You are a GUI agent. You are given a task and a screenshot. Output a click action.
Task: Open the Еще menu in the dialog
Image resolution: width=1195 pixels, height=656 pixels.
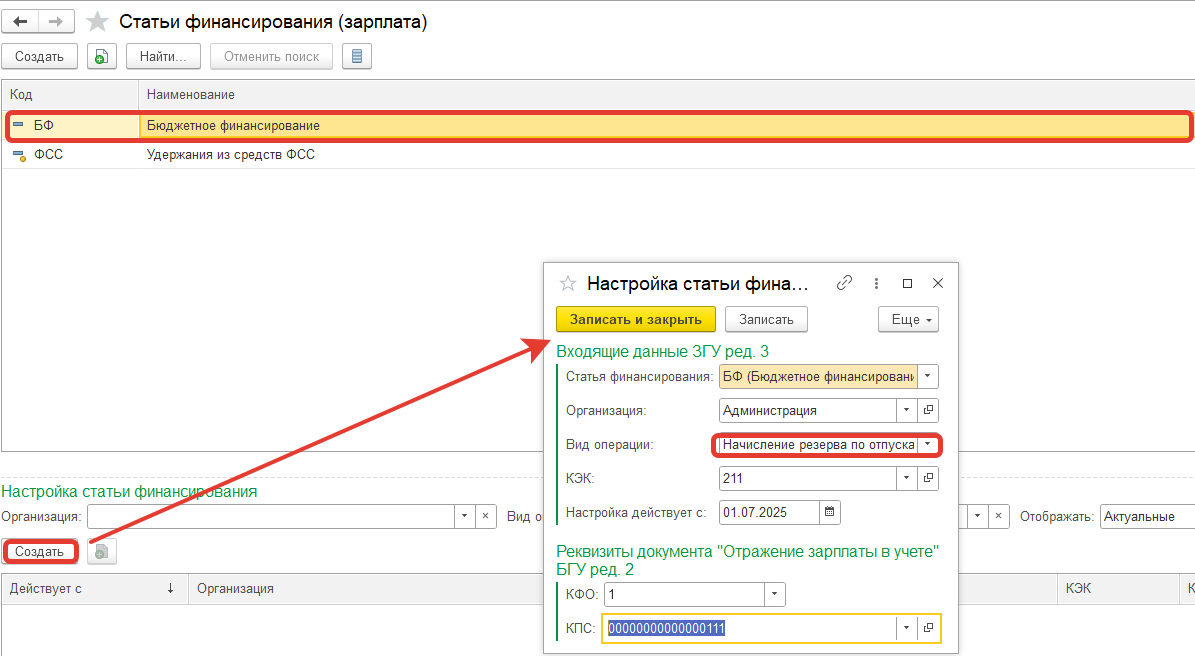908,319
